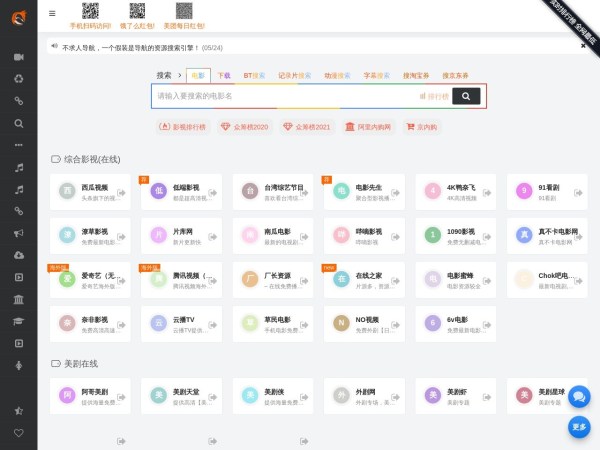Open the 西瓜视频 site card
The width and height of the screenshot is (600, 450).
tap(90, 192)
